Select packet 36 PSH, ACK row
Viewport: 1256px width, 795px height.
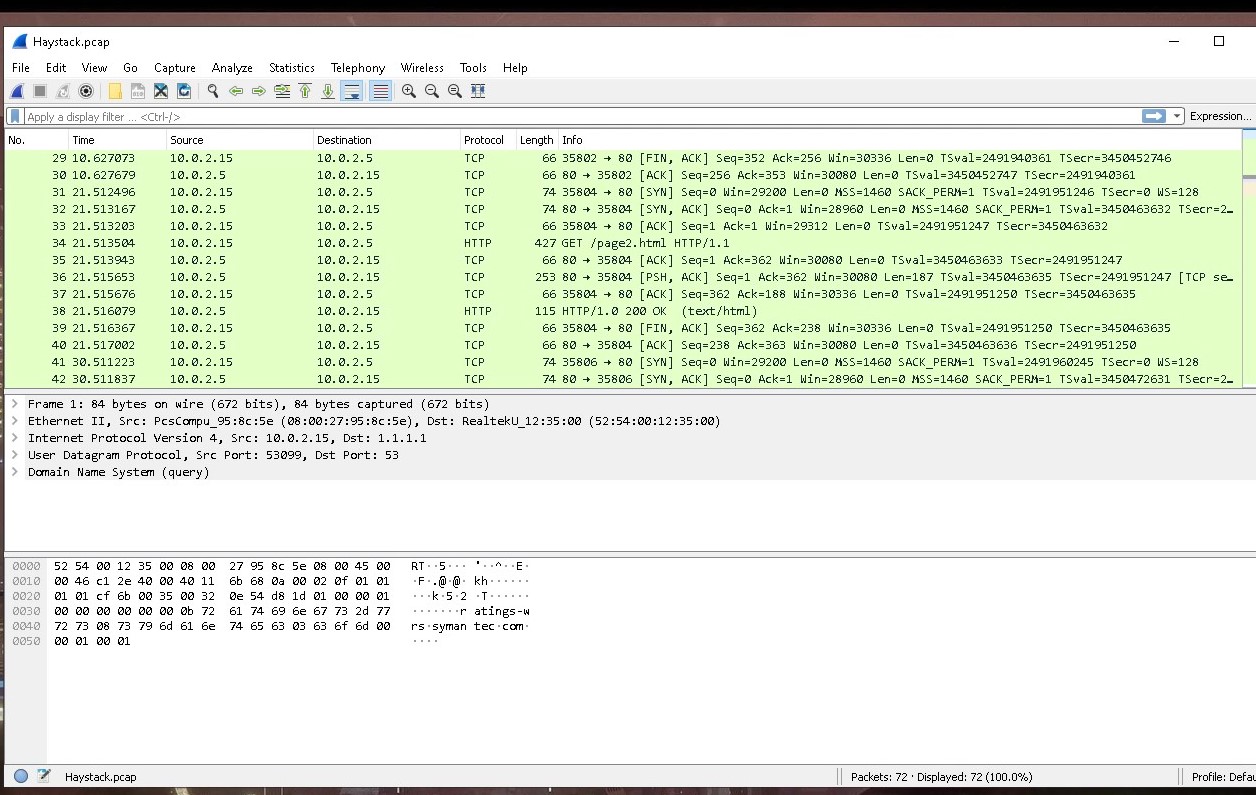(x=623, y=277)
